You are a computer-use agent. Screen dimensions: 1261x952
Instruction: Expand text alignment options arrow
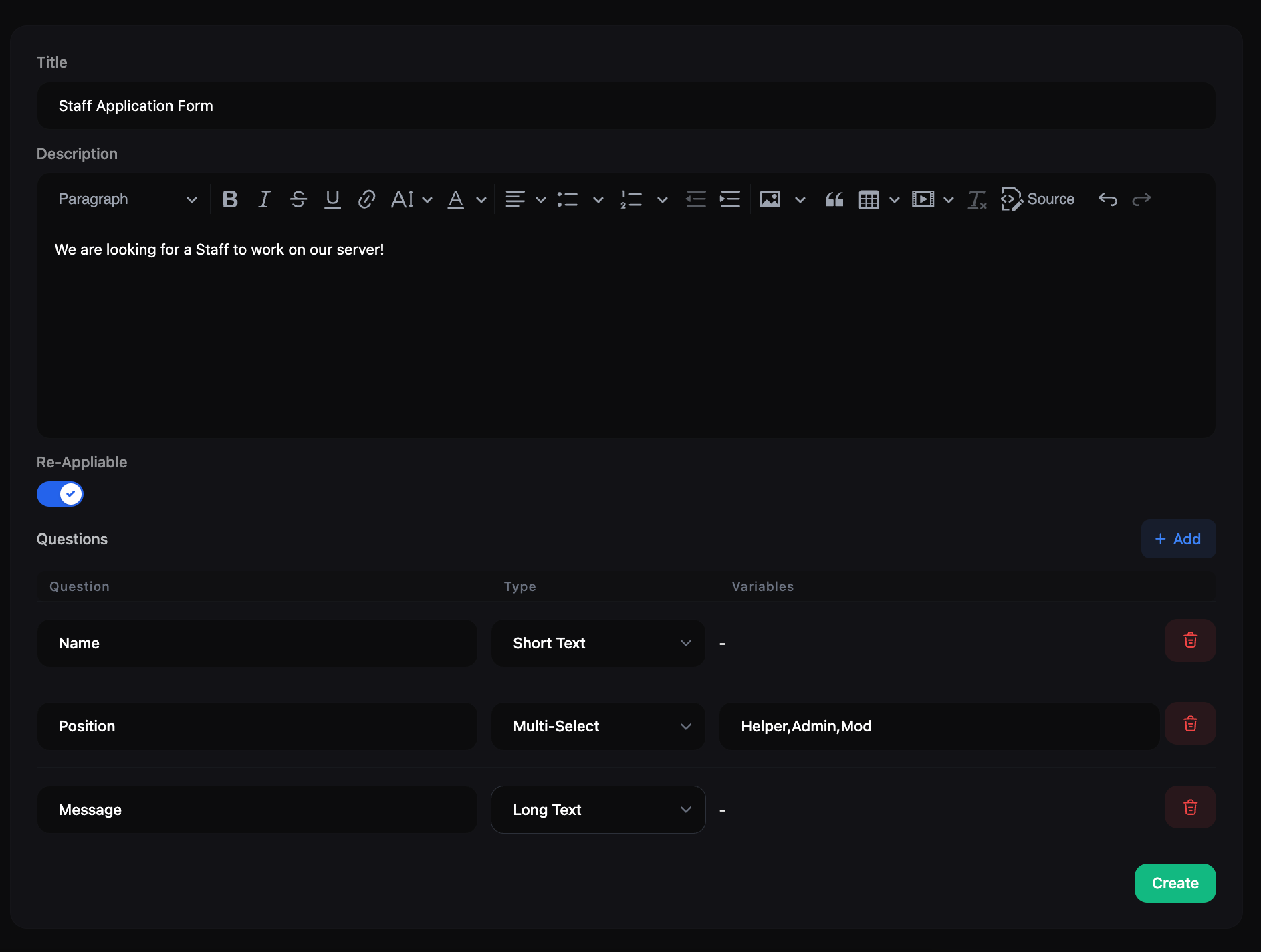click(541, 200)
